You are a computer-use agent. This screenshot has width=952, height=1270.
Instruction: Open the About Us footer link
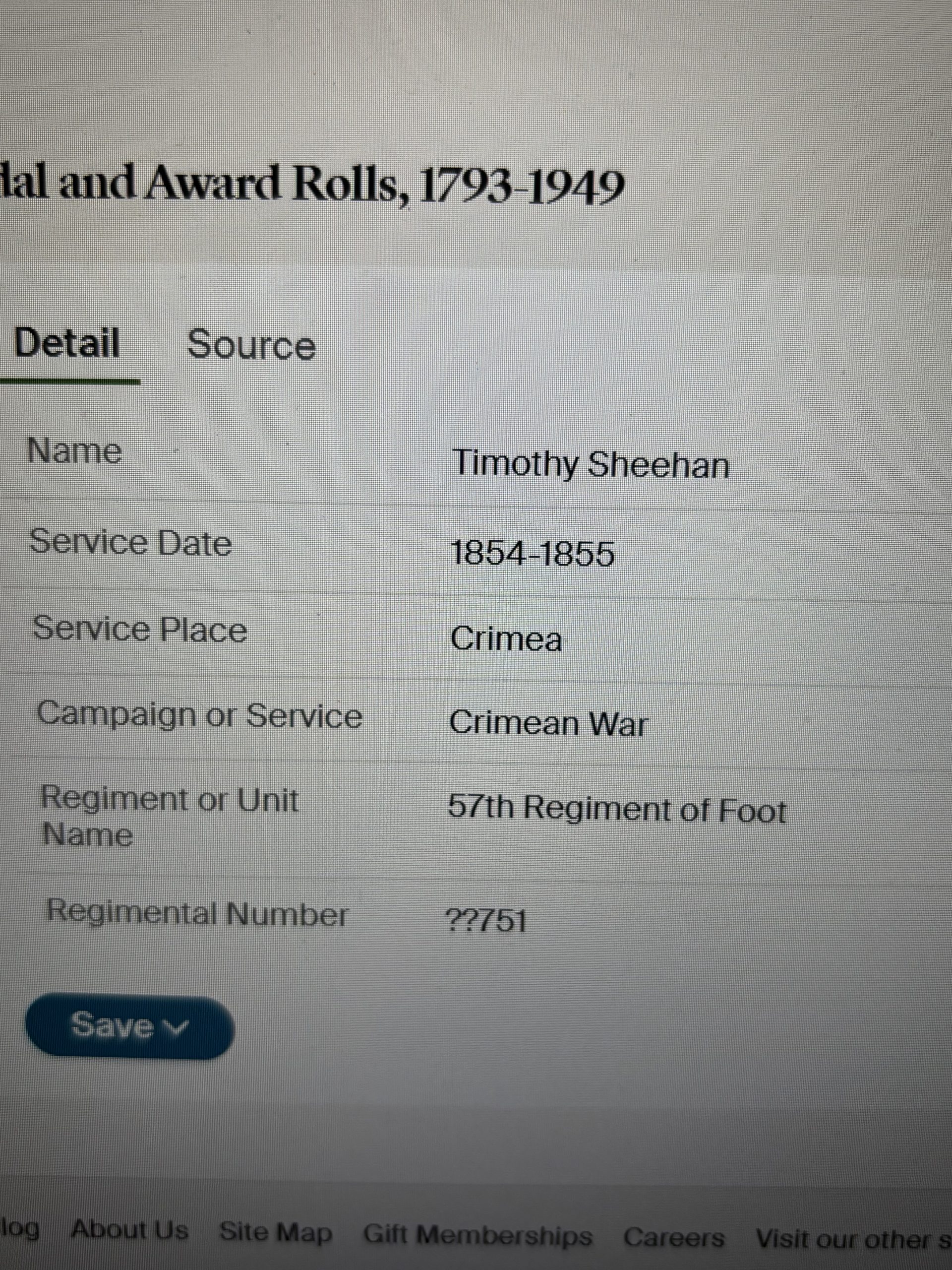pos(130,1230)
